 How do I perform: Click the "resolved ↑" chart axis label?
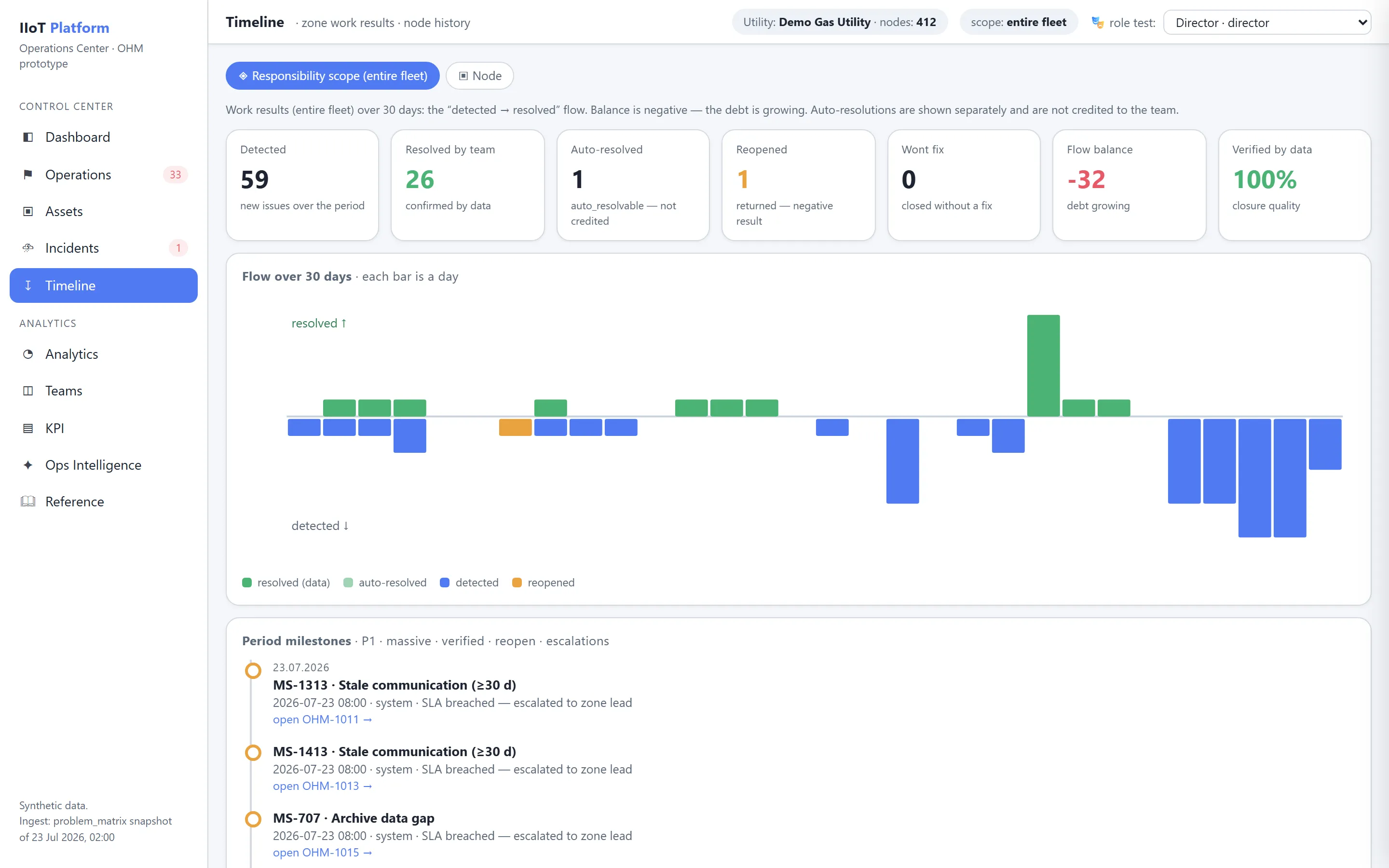(x=319, y=323)
